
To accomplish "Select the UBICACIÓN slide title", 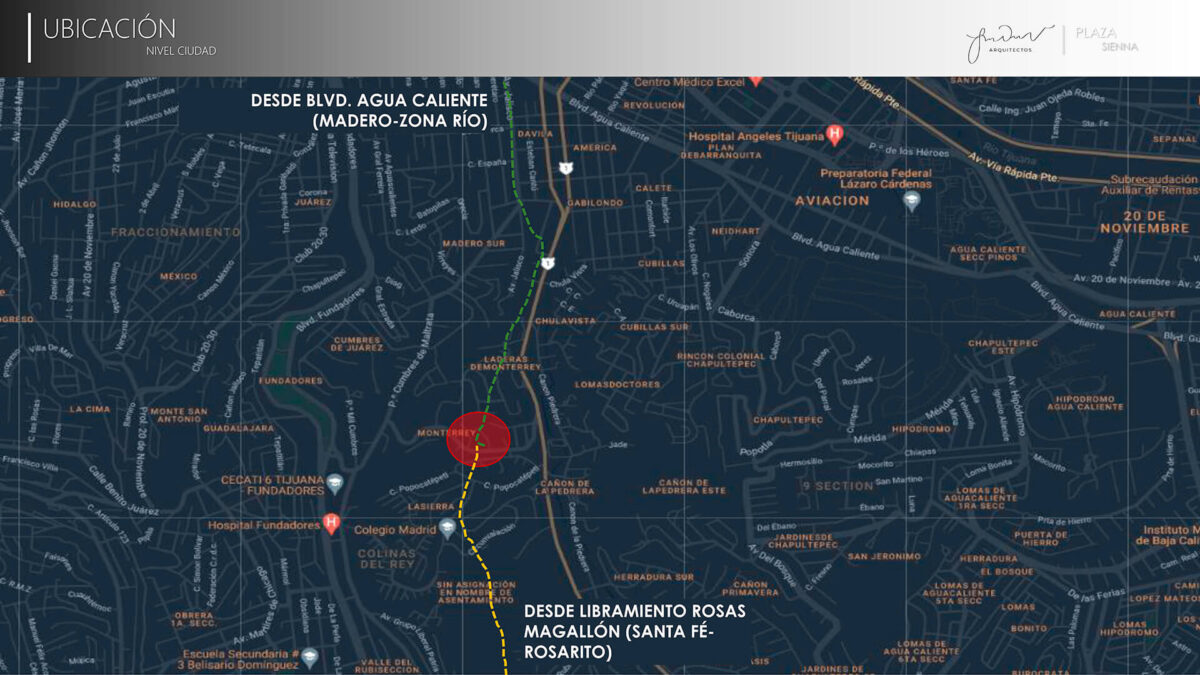I will pos(109,28).
